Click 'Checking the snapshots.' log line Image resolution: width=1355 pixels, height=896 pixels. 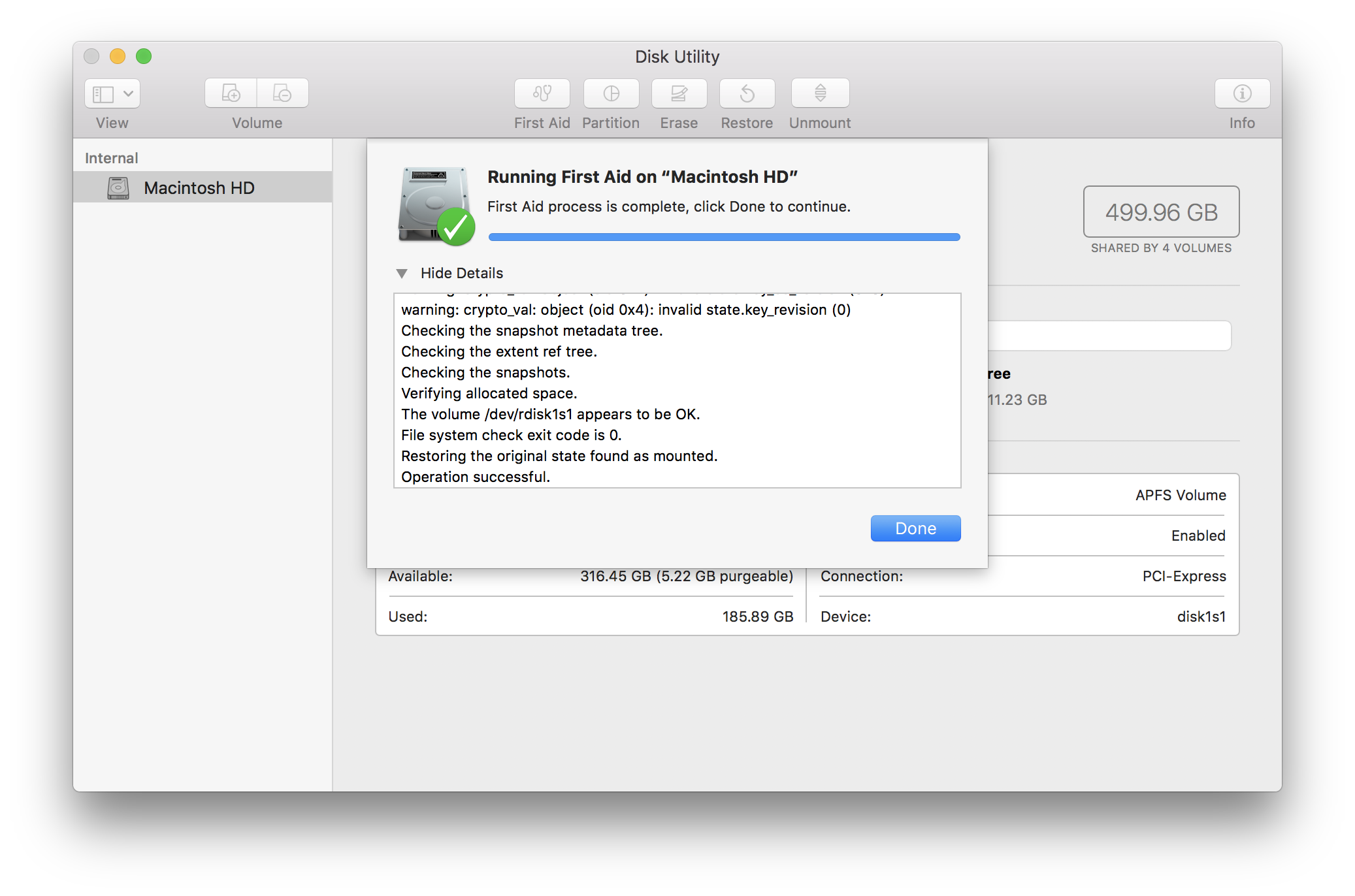coord(485,372)
